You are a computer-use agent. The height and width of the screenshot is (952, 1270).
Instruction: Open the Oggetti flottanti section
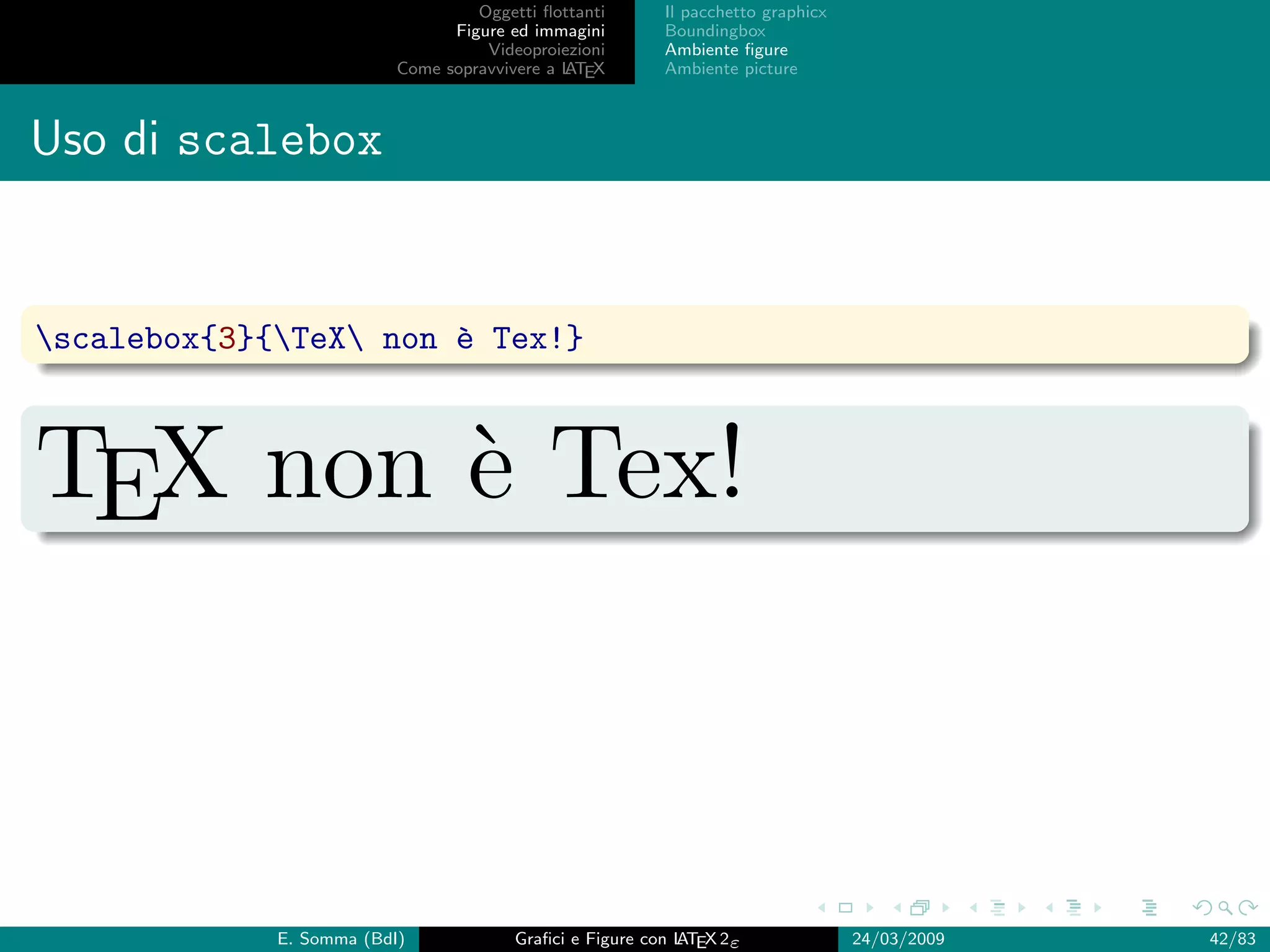[x=541, y=12]
